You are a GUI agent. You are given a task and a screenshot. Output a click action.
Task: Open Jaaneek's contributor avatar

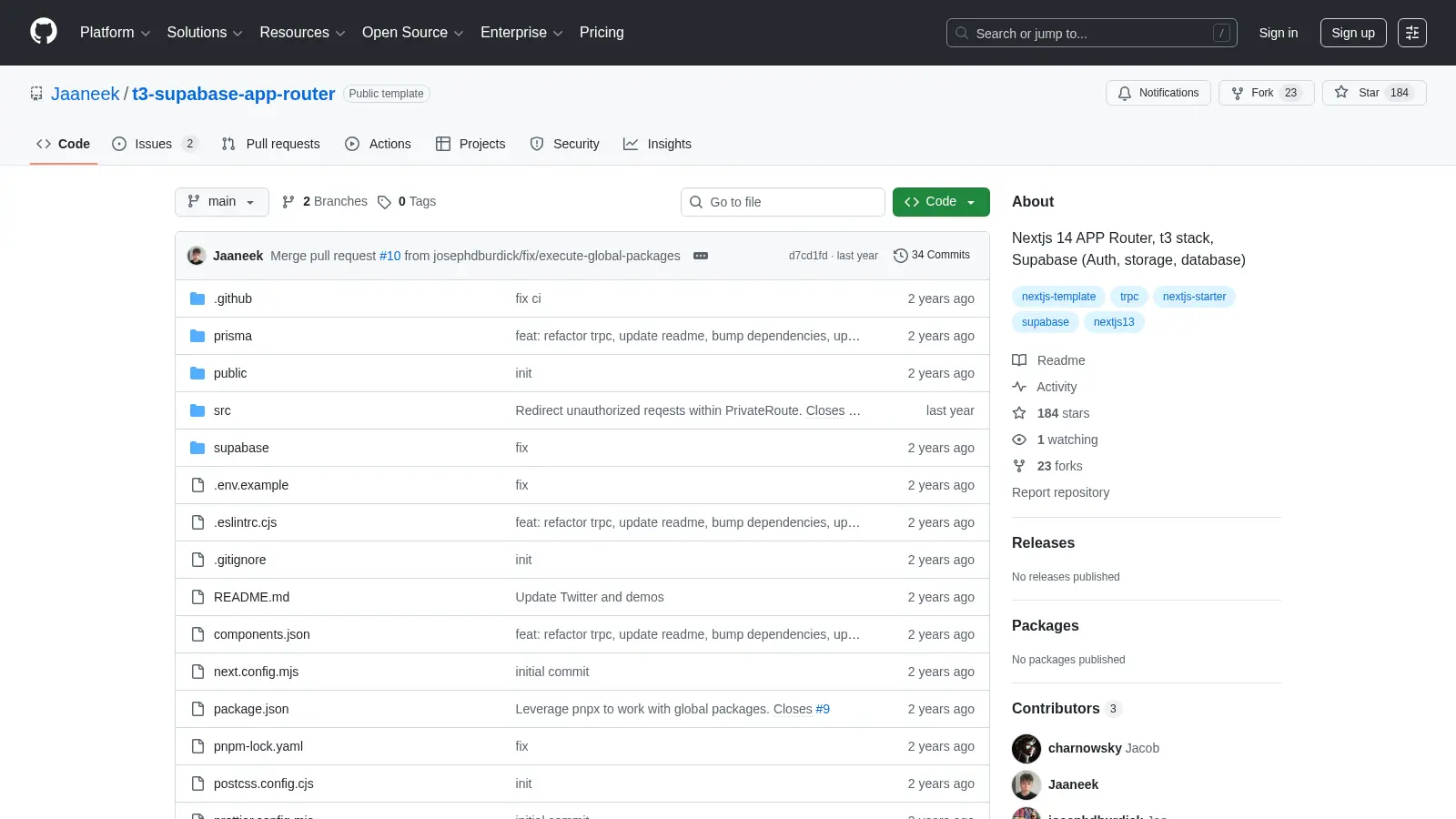1026,784
